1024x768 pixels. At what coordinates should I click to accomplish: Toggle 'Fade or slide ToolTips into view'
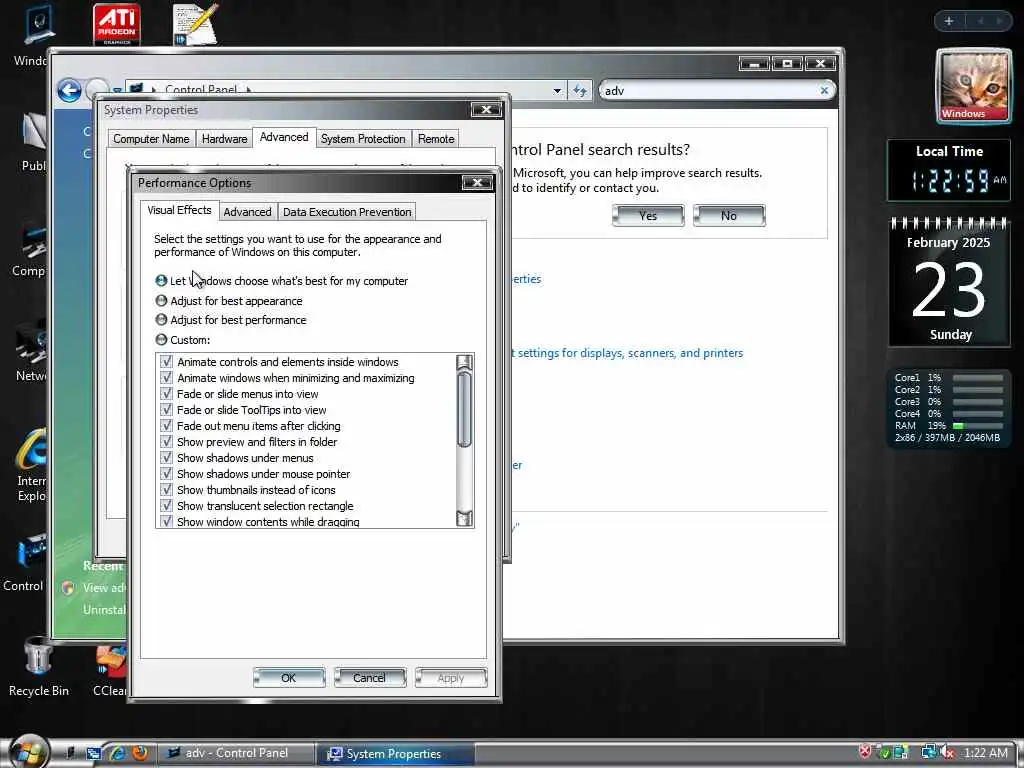click(167, 410)
